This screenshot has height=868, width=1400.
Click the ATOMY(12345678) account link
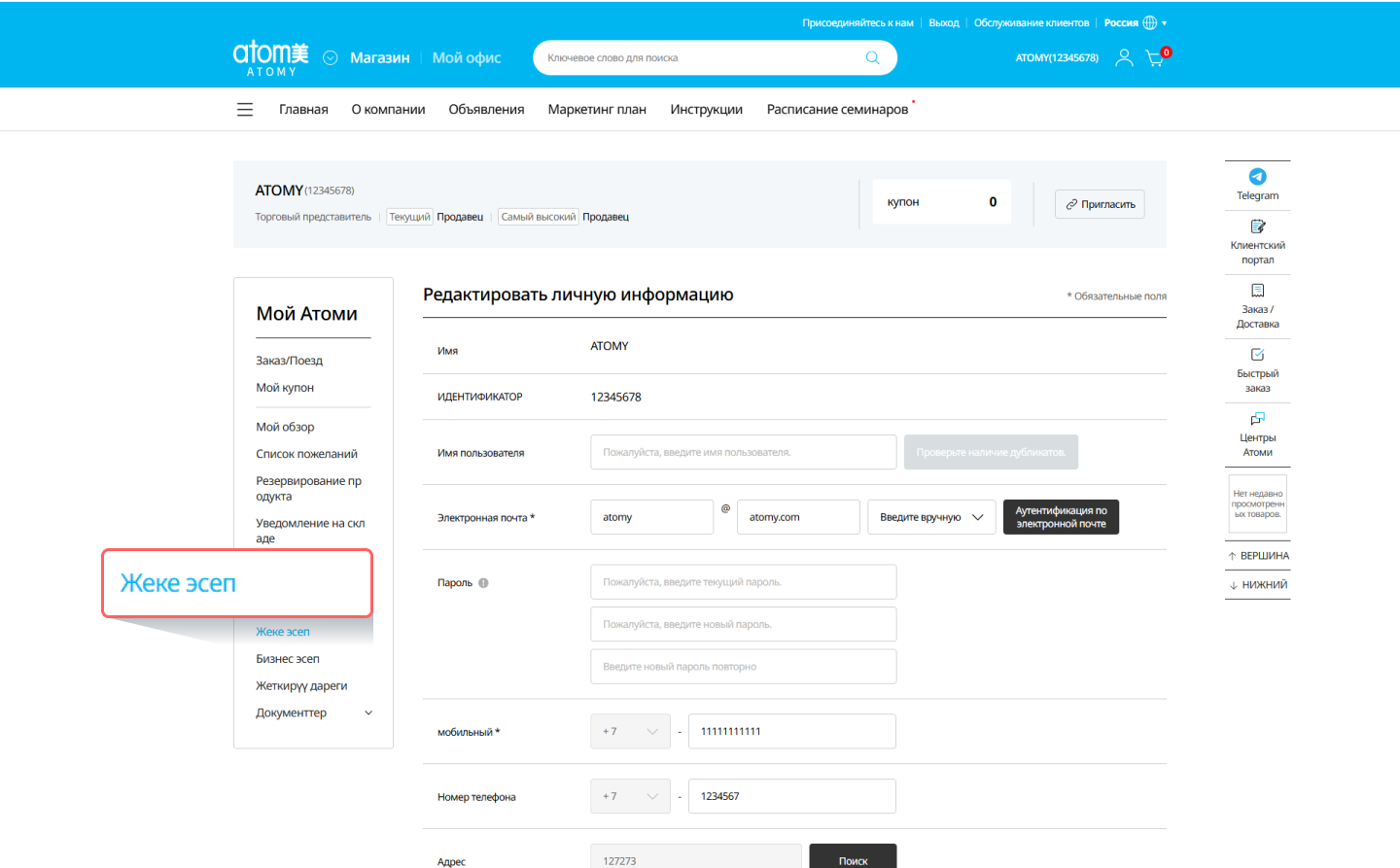click(1057, 58)
